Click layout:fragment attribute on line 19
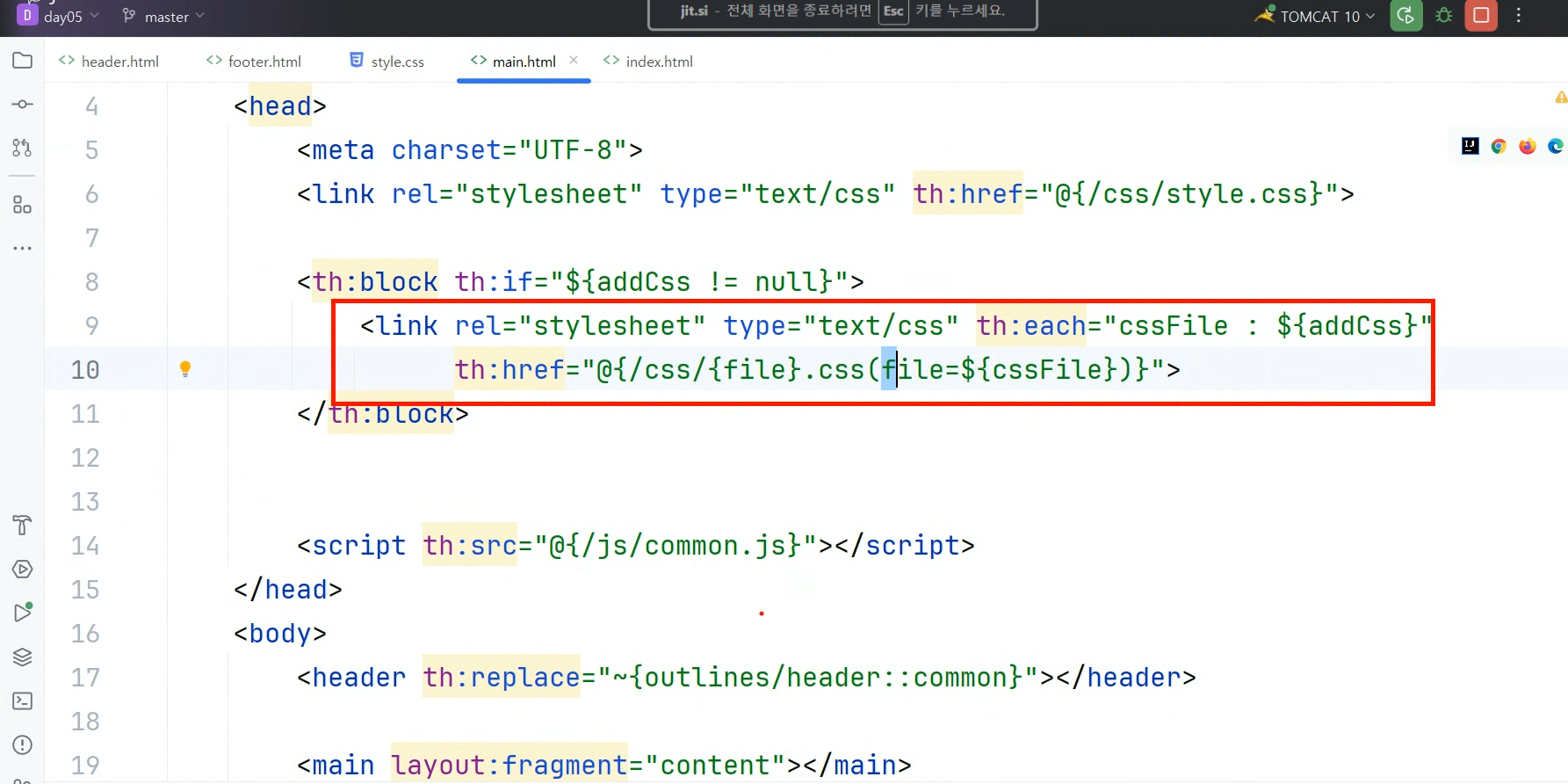This screenshot has width=1568, height=784. point(509,765)
